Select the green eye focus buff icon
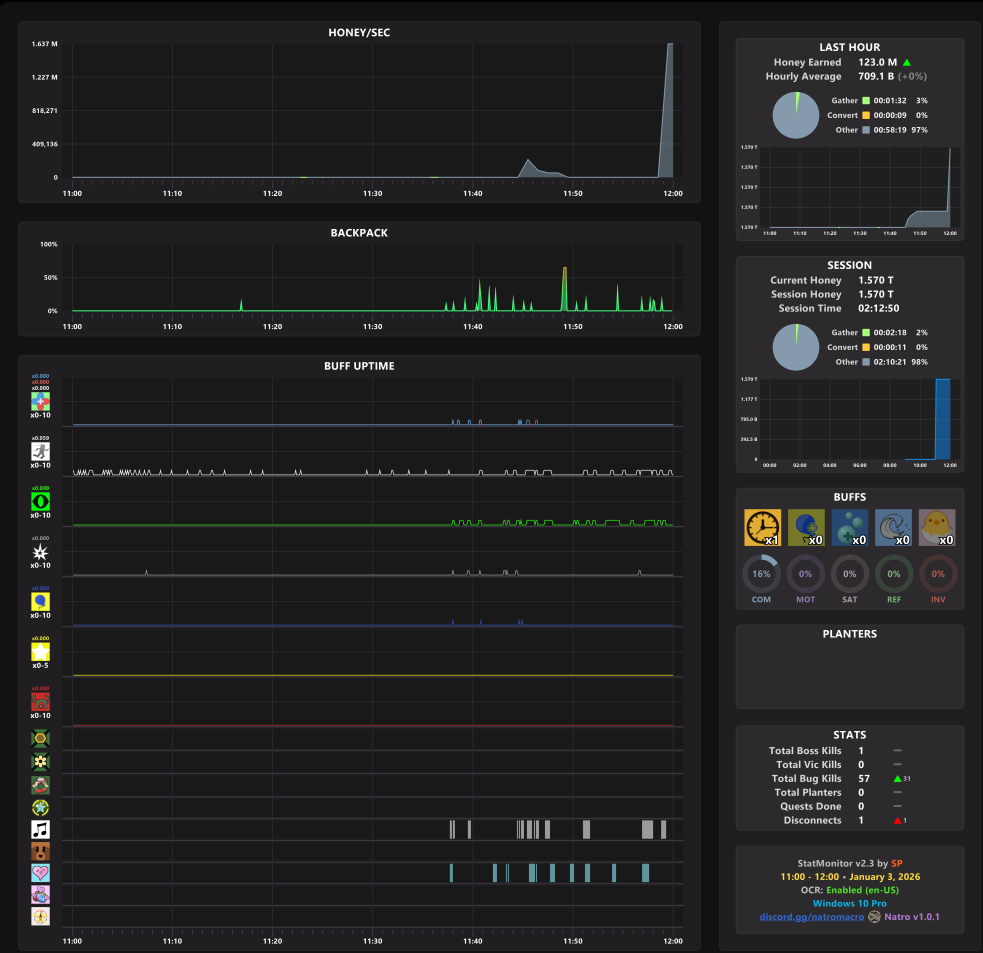Screen dimensions: 983x953 point(40,502)
